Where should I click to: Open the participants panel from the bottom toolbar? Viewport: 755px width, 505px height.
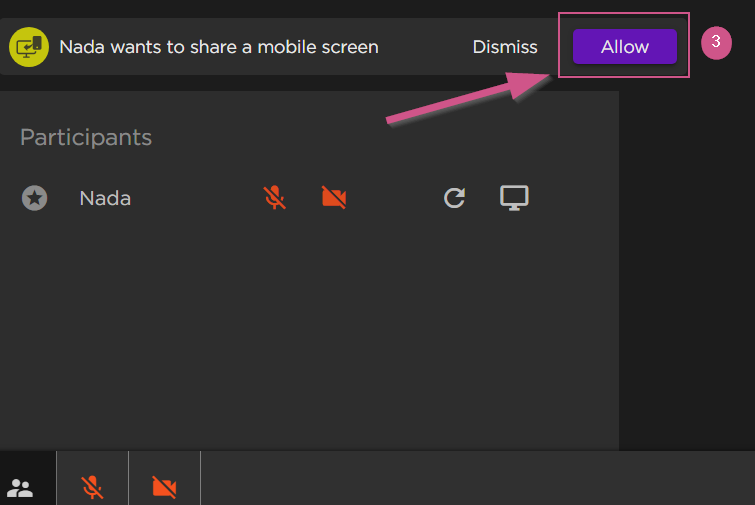[20, 488]
